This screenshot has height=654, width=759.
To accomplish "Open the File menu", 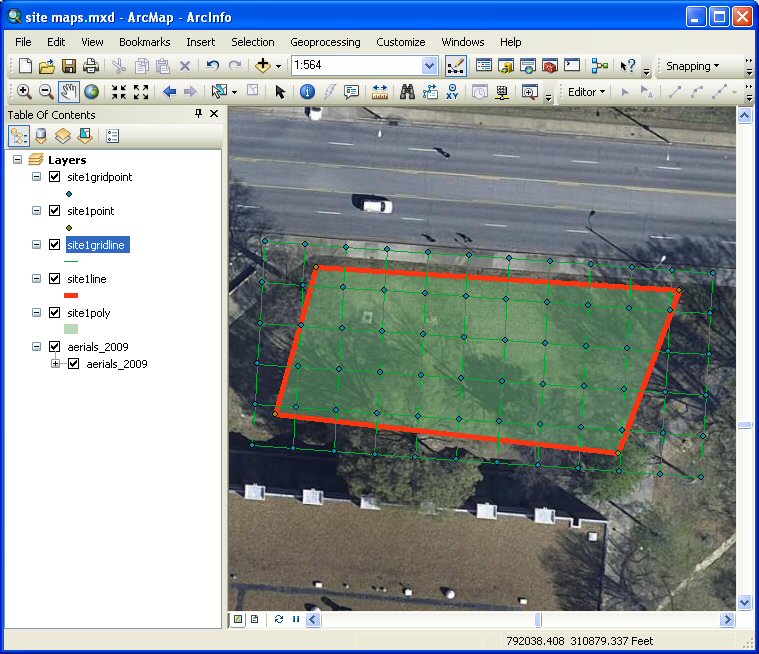I will tap(23, 42).
